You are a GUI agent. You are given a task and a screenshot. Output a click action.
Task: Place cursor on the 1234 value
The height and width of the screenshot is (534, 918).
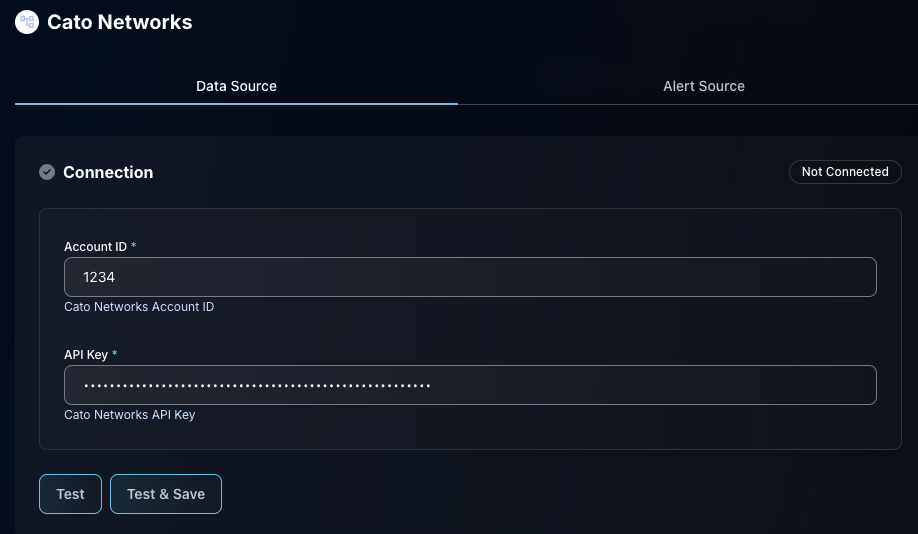[99, 277]
